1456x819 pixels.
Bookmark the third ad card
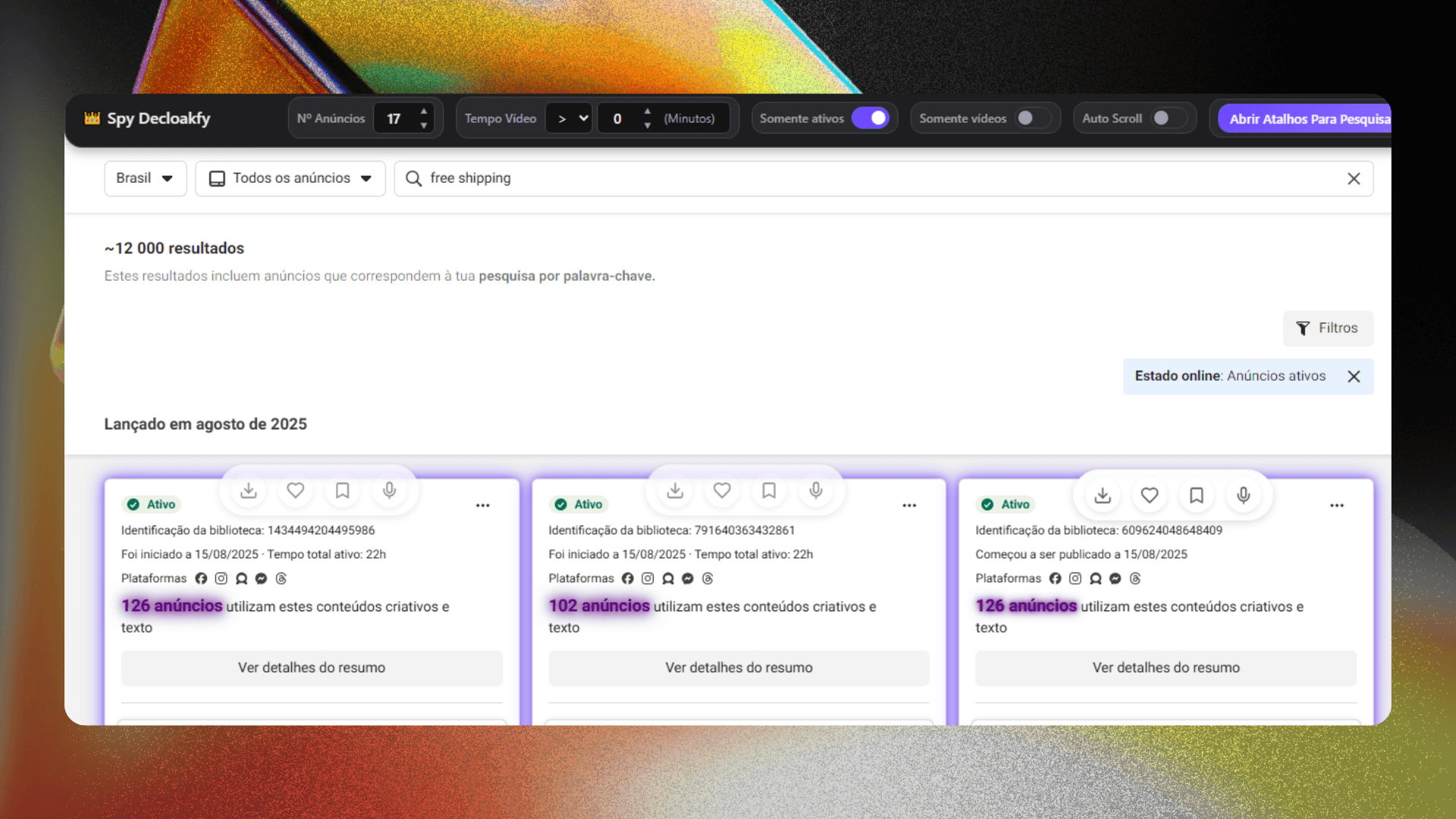(x=1196, y=494)
